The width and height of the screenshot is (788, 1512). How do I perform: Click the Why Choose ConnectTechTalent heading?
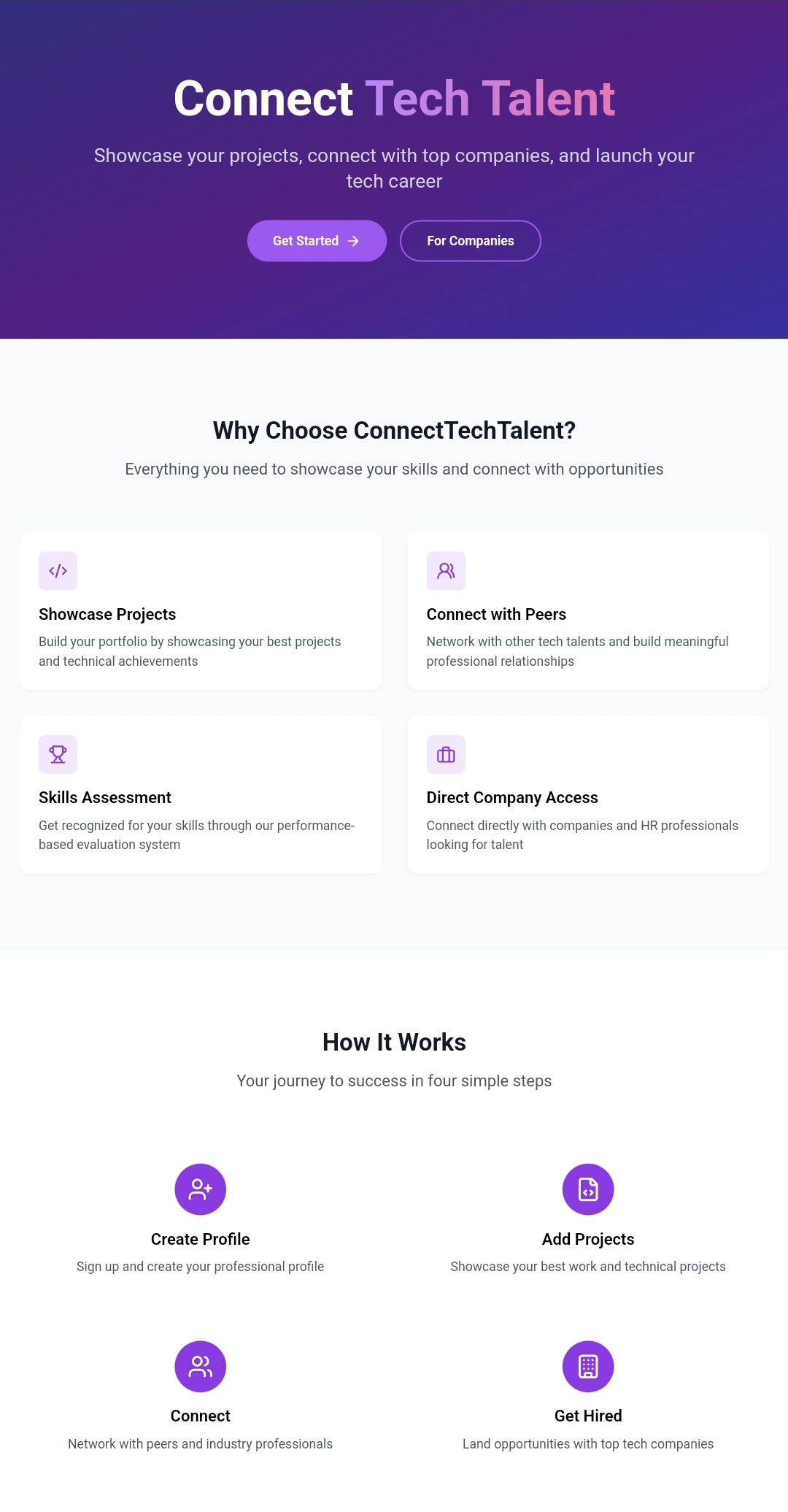coord(394,431)
